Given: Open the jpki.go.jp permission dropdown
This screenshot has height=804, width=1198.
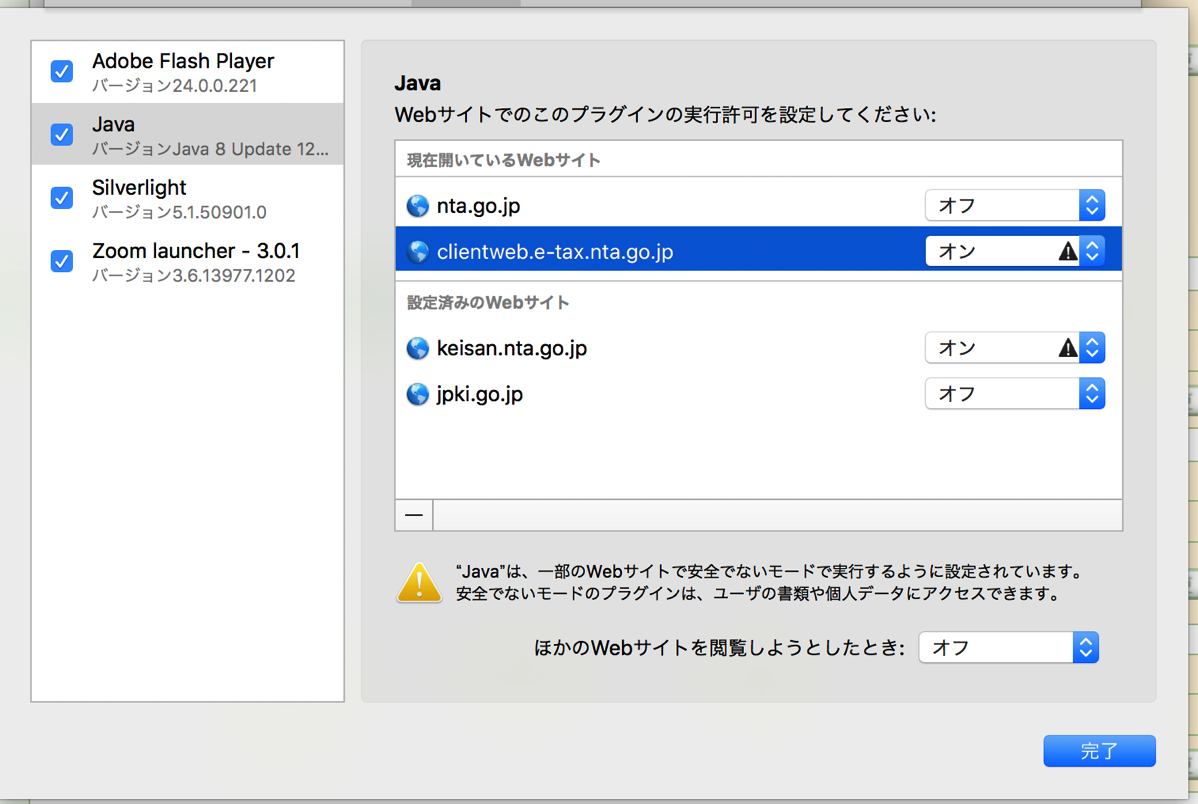Looking at the screenshot, I should click(1015, 394).
